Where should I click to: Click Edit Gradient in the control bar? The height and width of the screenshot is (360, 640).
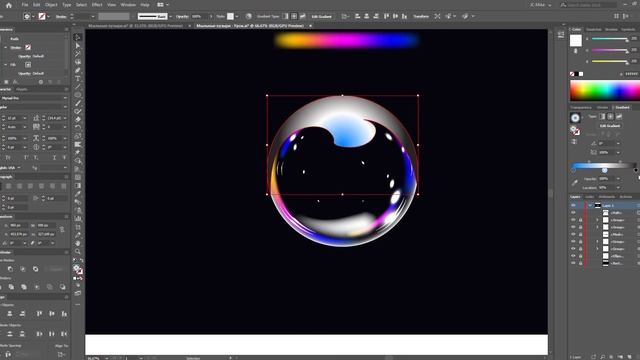322,17
